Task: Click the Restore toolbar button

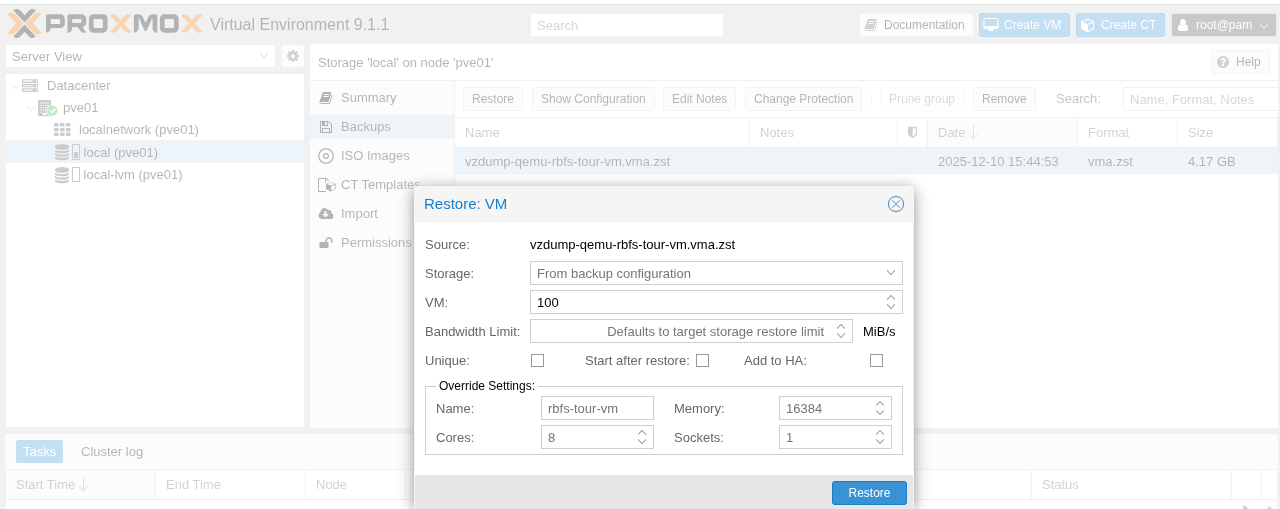Action: click(x=492, y=99)
